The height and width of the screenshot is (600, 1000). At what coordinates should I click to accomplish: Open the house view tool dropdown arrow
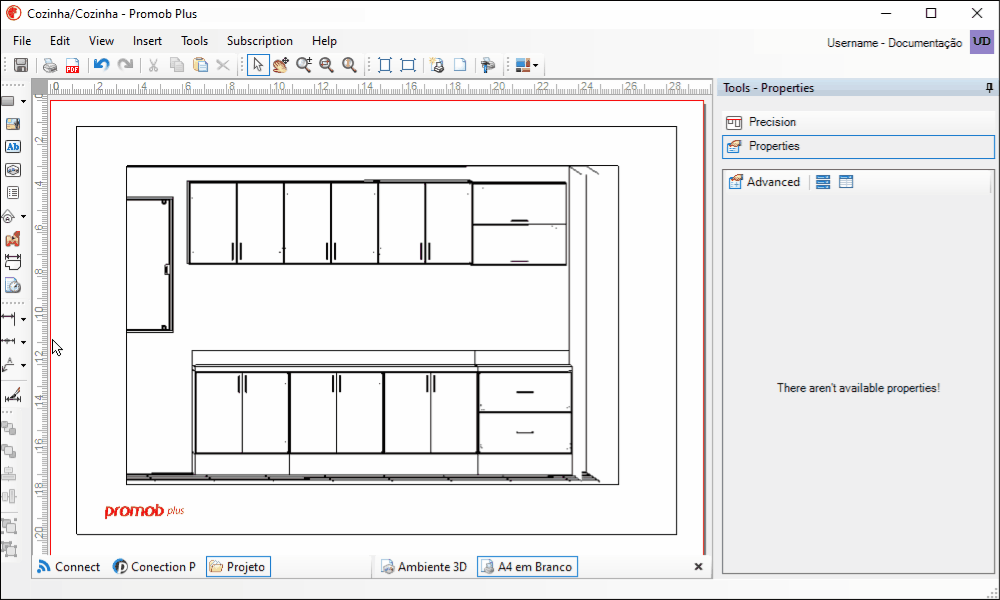[x=24, y=217]
